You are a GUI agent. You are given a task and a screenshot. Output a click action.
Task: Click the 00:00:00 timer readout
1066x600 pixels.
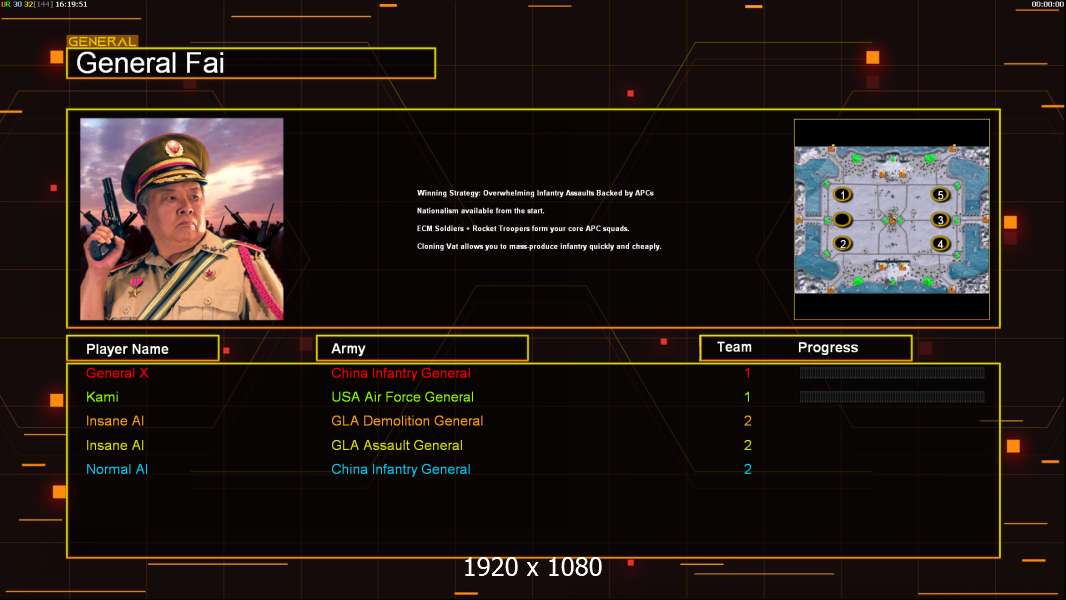1047,4
